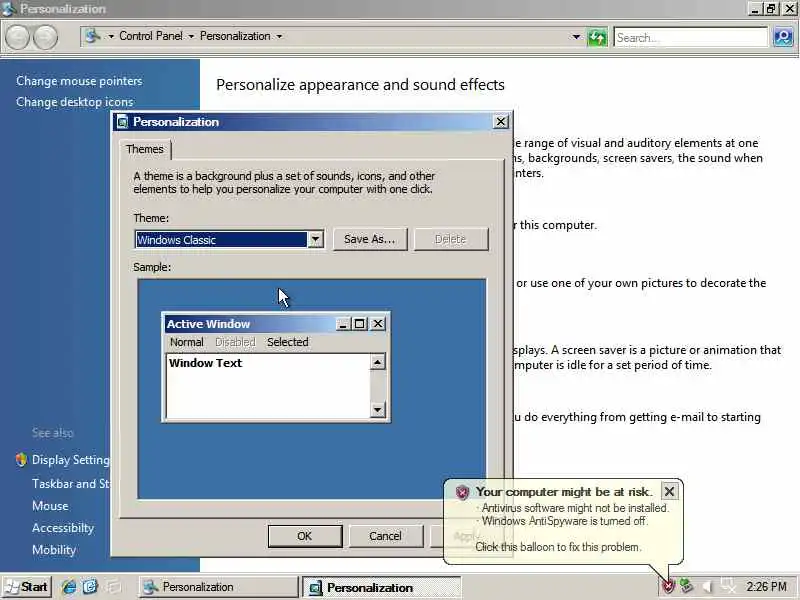Screen dimensions: 800x600
Task: Click the Personalization dialog title bar icon
Action: tap(122, 122)
